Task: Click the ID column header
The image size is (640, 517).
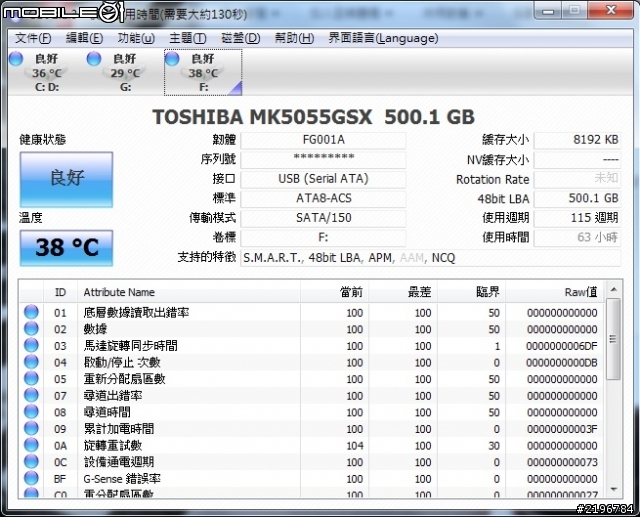Action: (60, 292)
